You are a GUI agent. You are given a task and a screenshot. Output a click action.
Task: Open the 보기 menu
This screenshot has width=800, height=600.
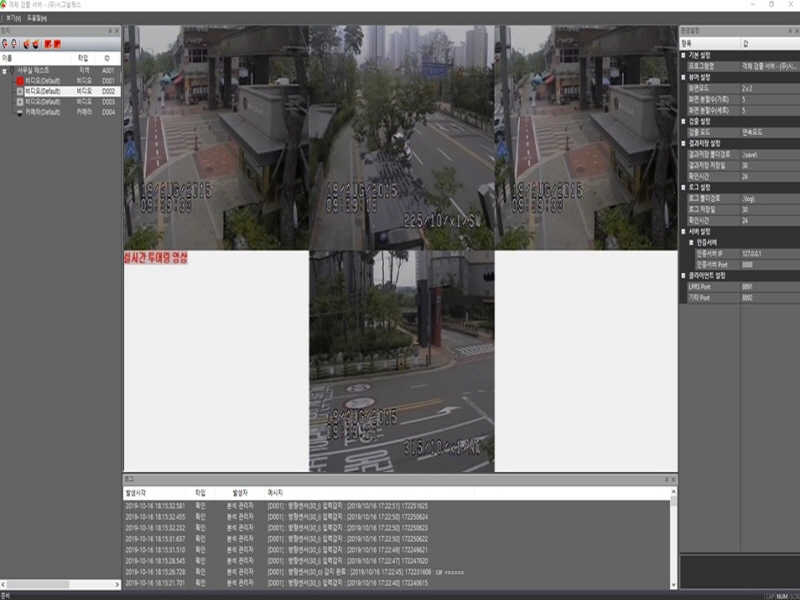pos(11,17)
